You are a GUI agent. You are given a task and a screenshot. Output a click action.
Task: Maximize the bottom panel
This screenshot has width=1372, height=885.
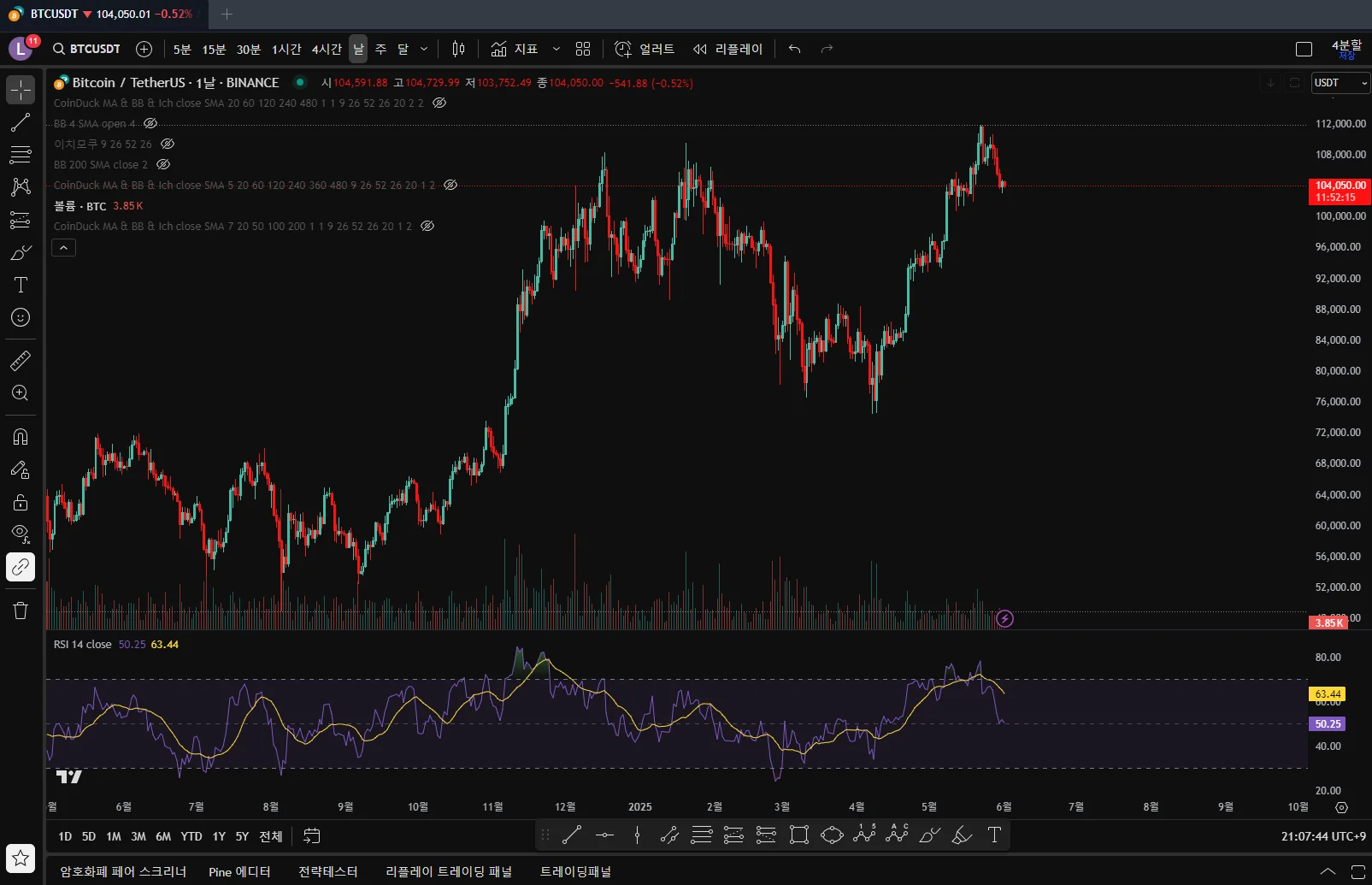point(1357,871)
